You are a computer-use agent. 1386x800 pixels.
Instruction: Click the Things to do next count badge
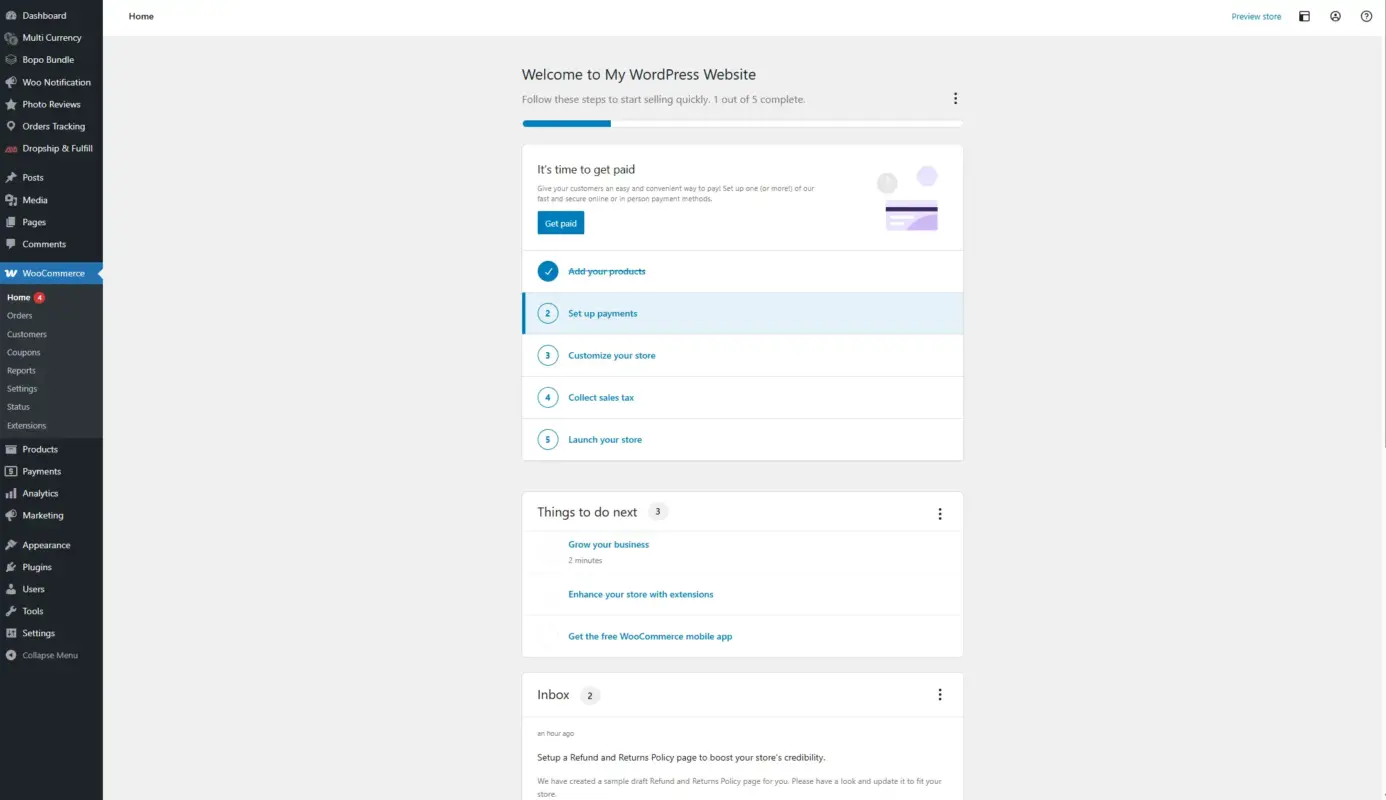657,511
